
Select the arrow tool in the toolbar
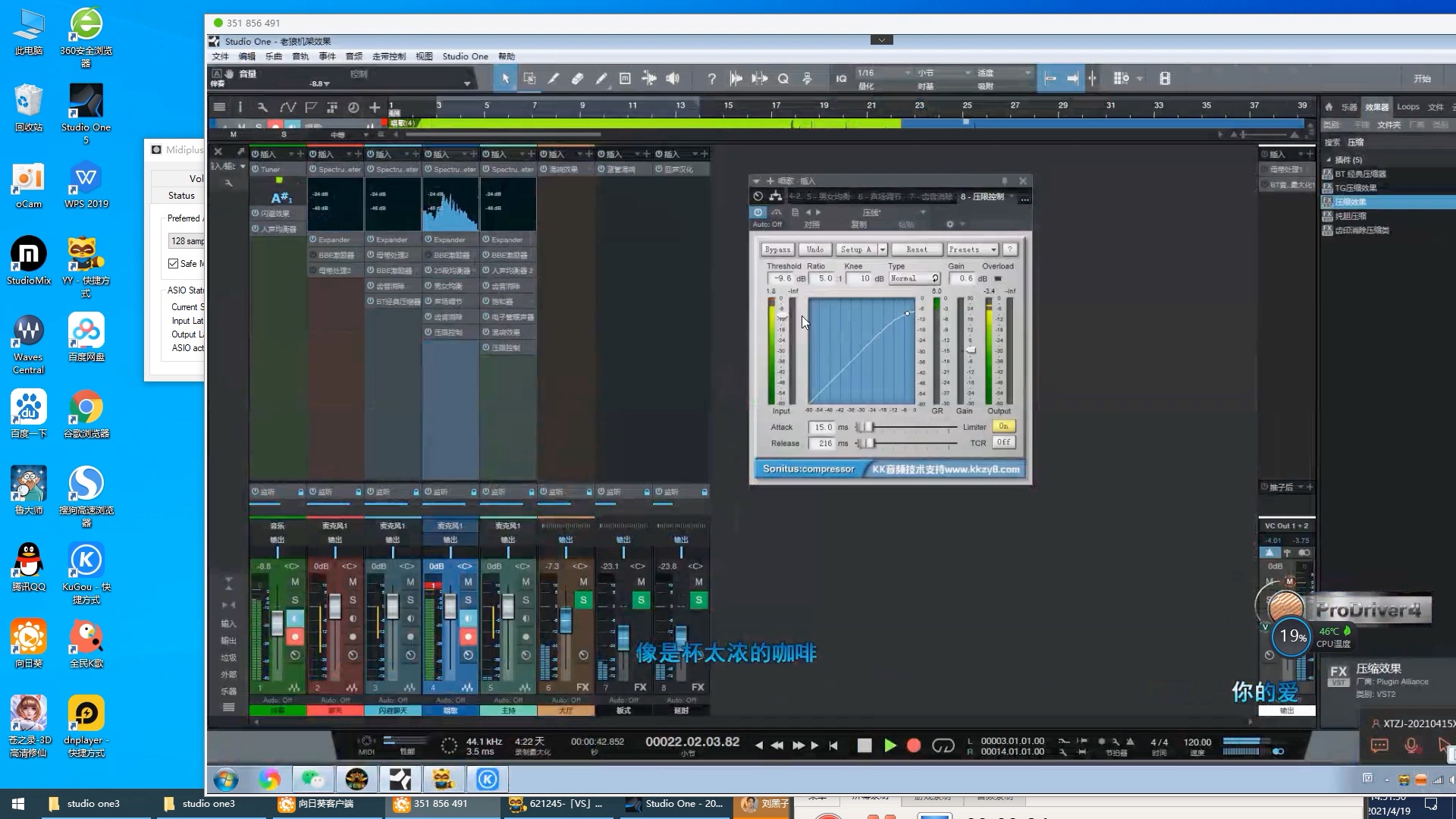[505, 78]
